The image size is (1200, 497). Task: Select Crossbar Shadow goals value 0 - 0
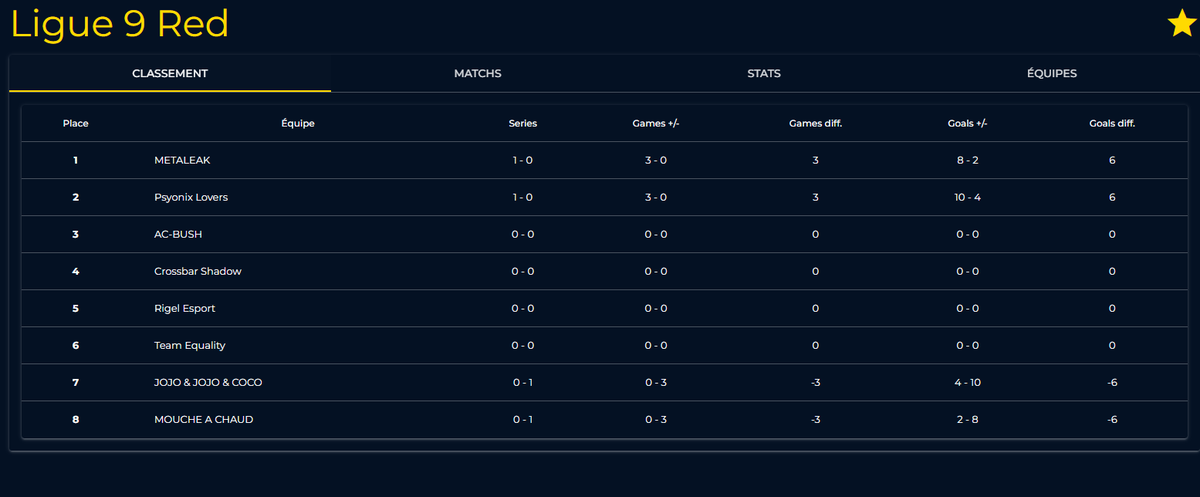pos(967,271)
